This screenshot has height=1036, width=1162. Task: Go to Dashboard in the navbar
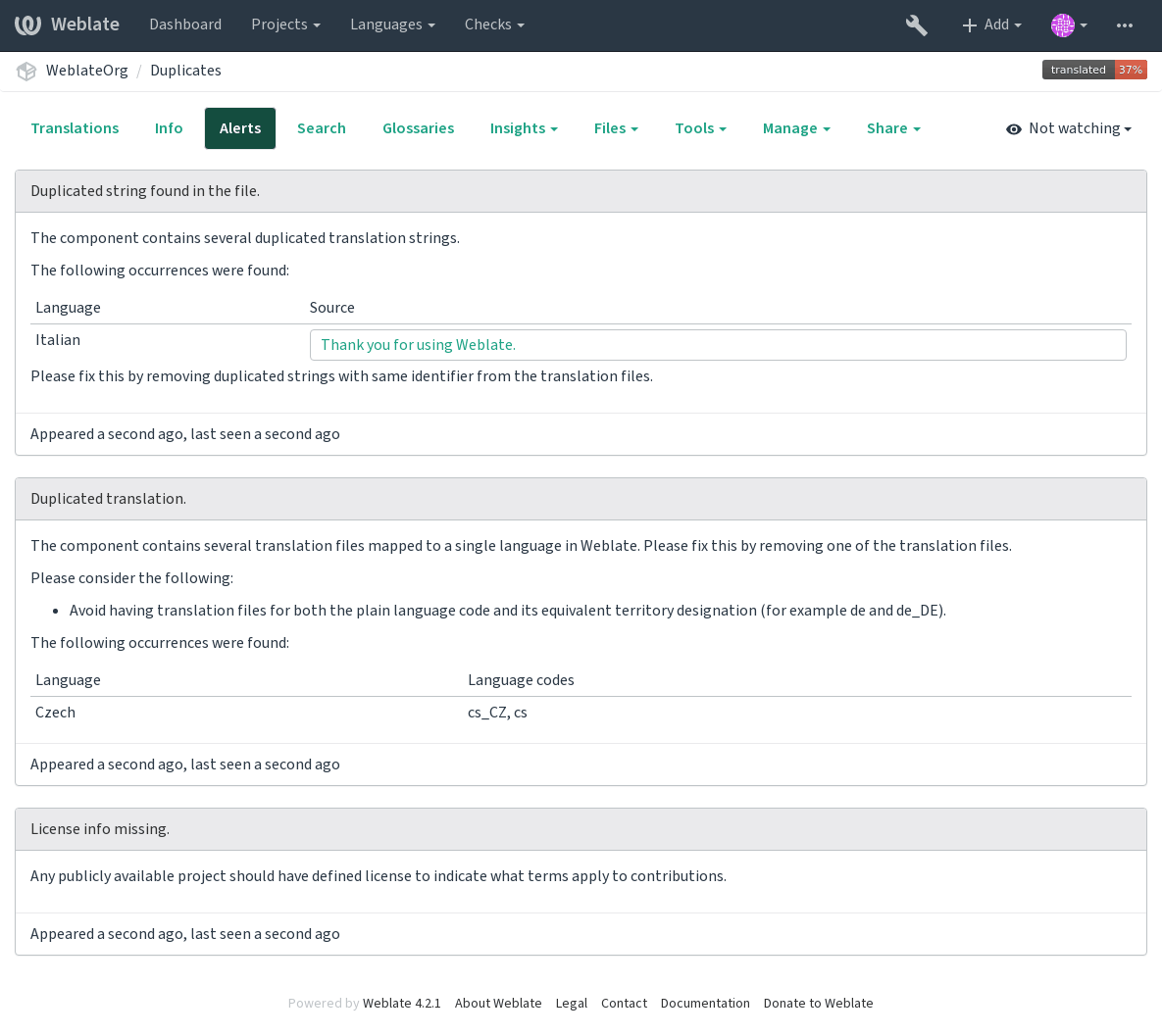click(x=185, y=25)
